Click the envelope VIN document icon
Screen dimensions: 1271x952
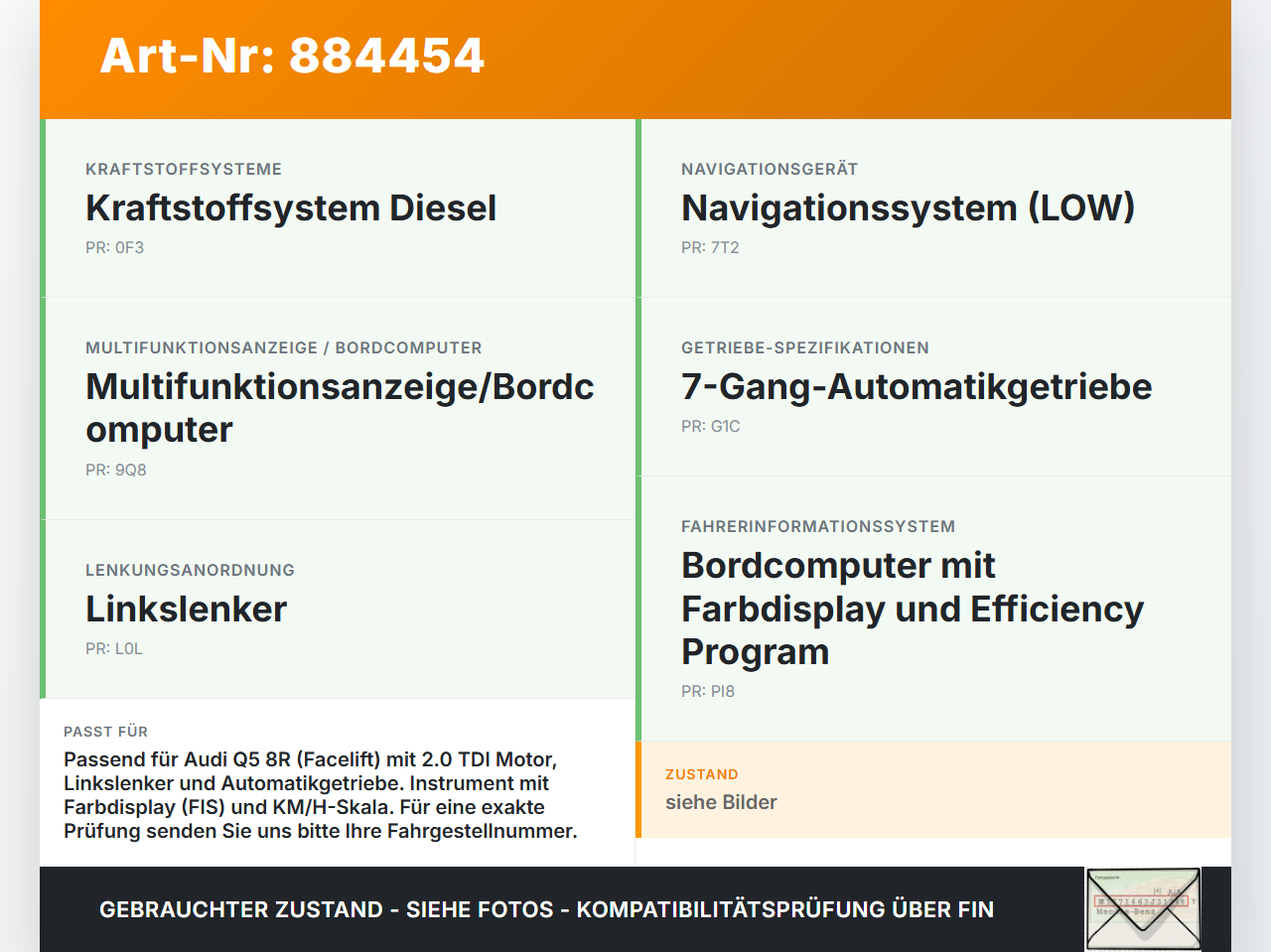pyautogui.click(x=1143, y=909)
